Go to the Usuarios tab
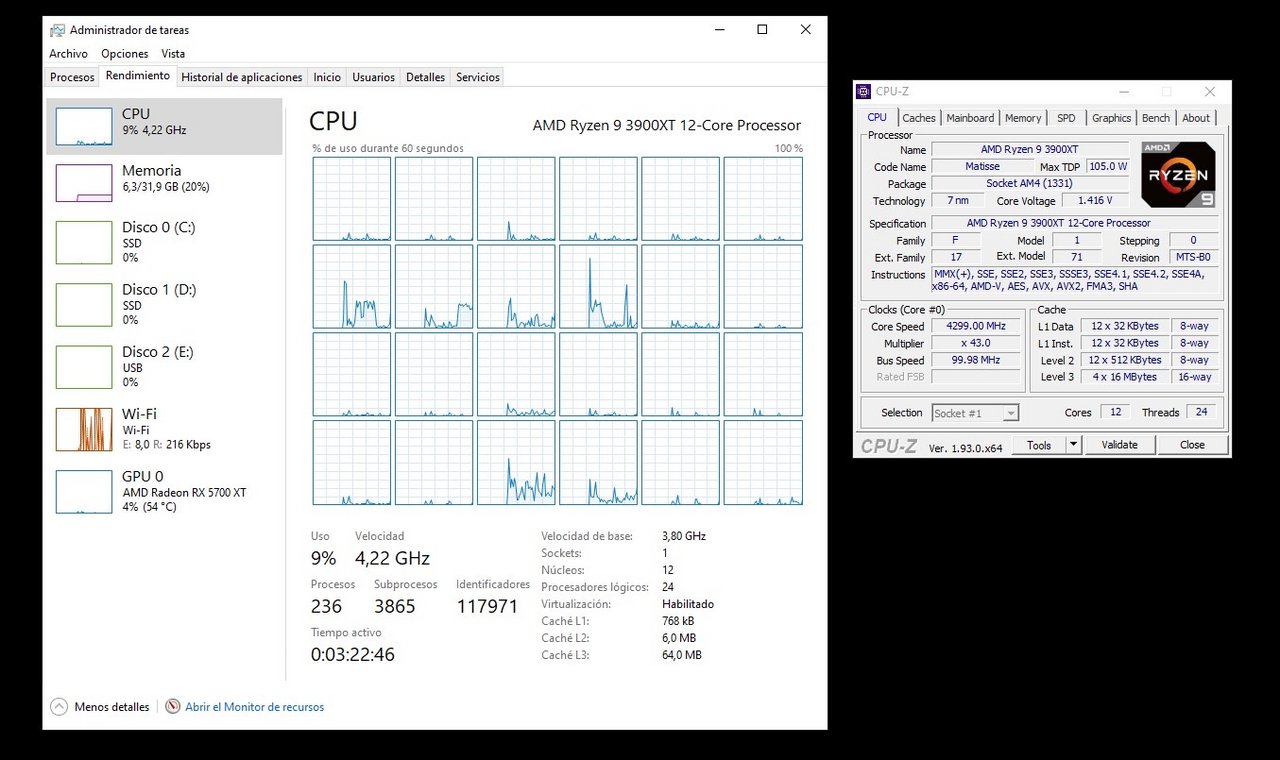Screen dimensions: 1280x760 coord(374,77)
